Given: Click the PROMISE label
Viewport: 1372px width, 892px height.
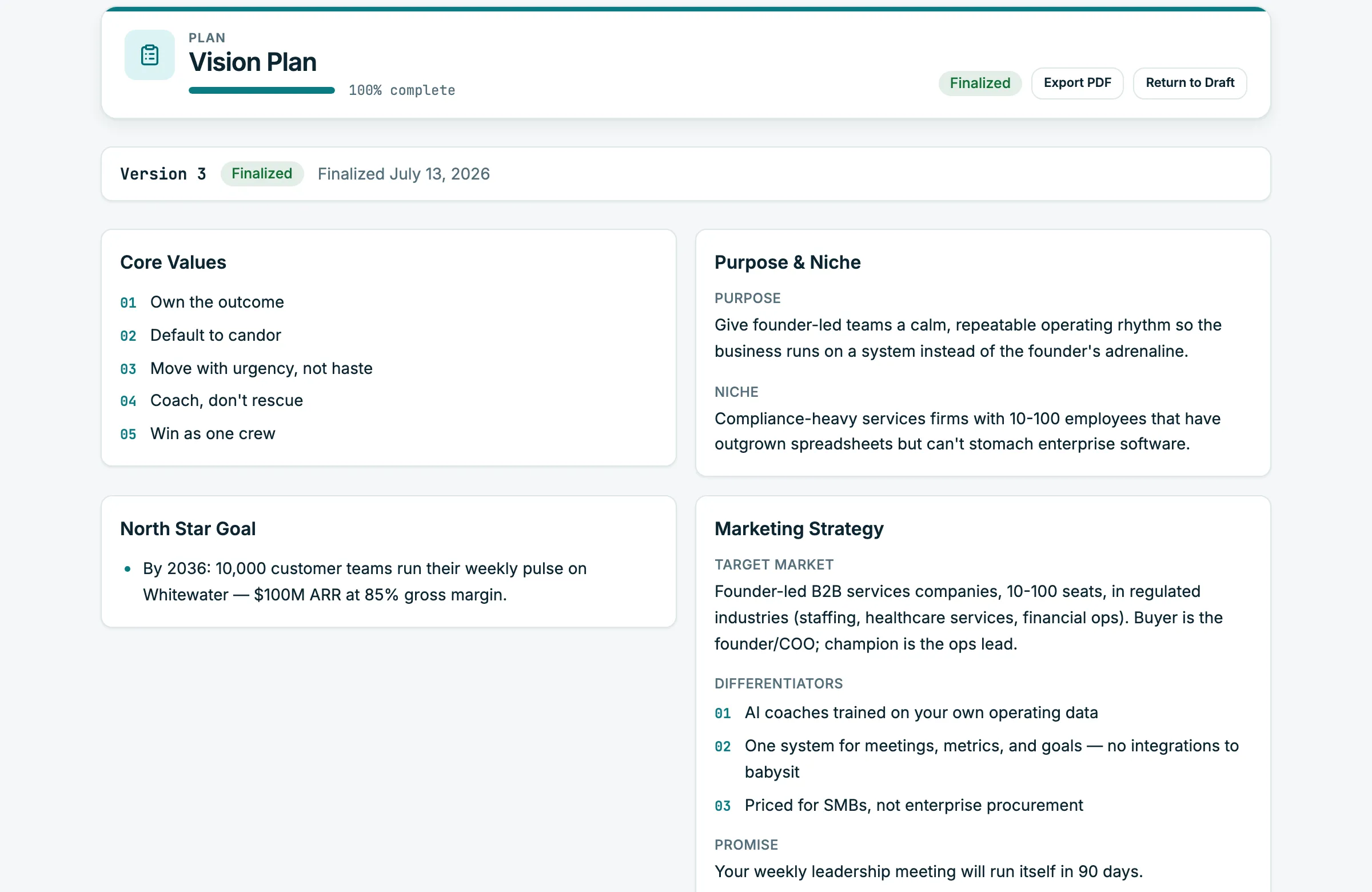Looking at the screenshot, I should click(x=746, y=845).
